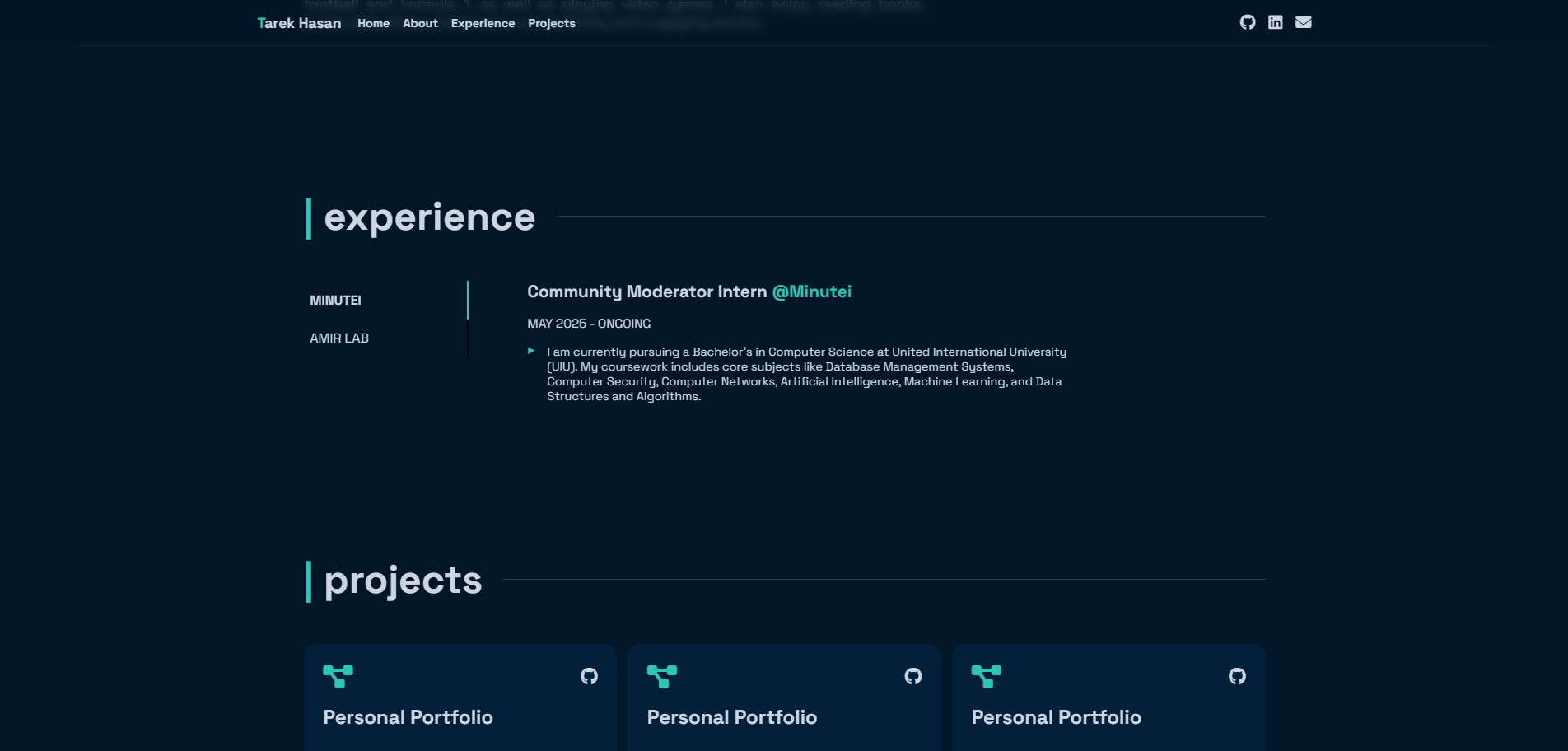The height and width of the screenshot is (751, 1568).
Task: Switch to the AMIR LAB experience tab
Action: [x=339, y=338]
